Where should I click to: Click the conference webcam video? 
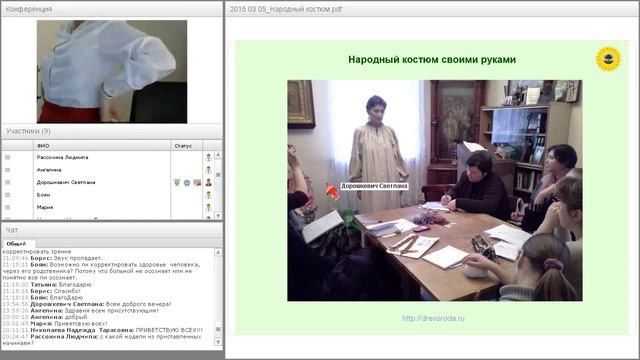point(112,71)
